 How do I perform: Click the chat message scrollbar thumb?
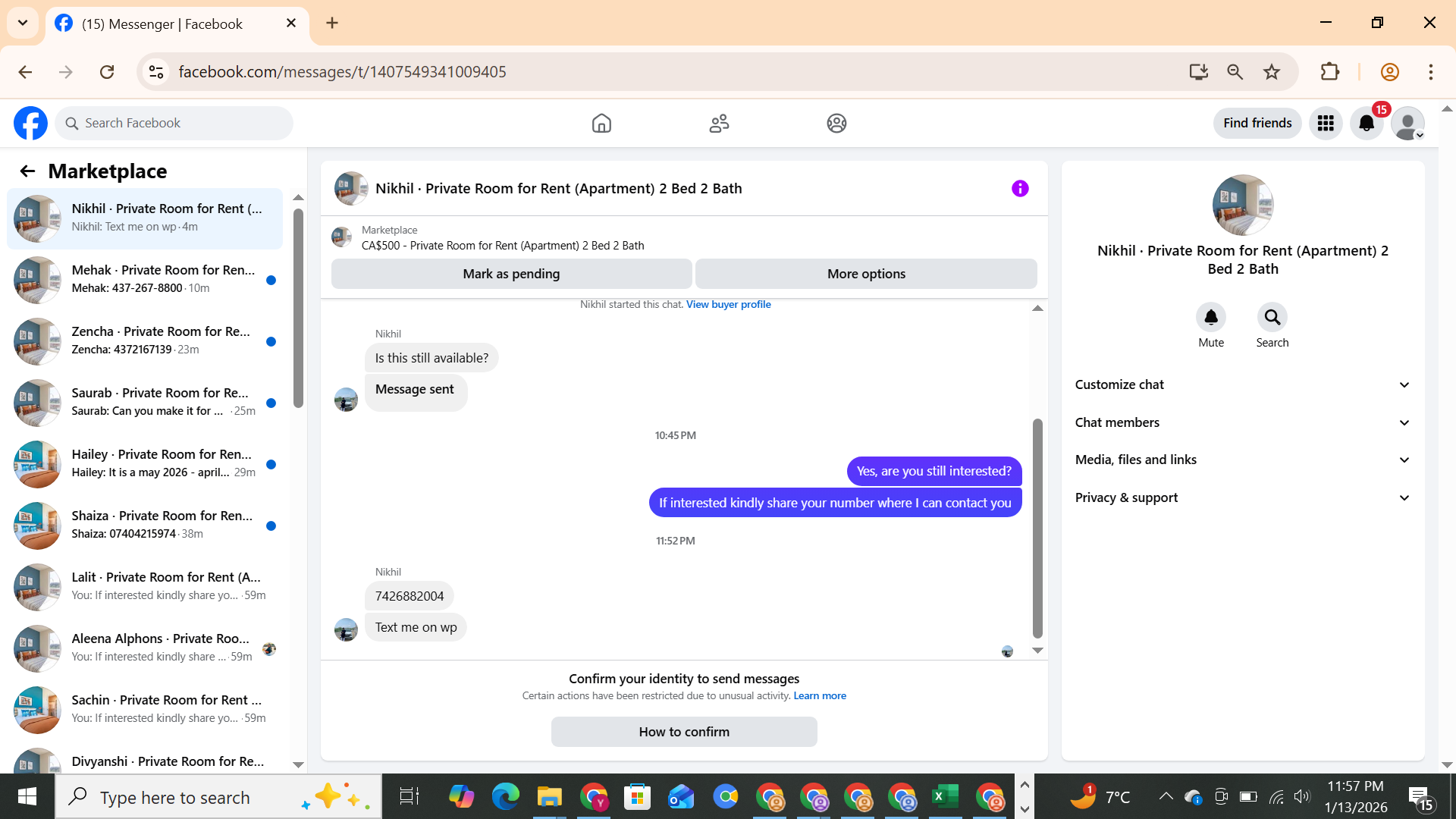pos(1037,527)
